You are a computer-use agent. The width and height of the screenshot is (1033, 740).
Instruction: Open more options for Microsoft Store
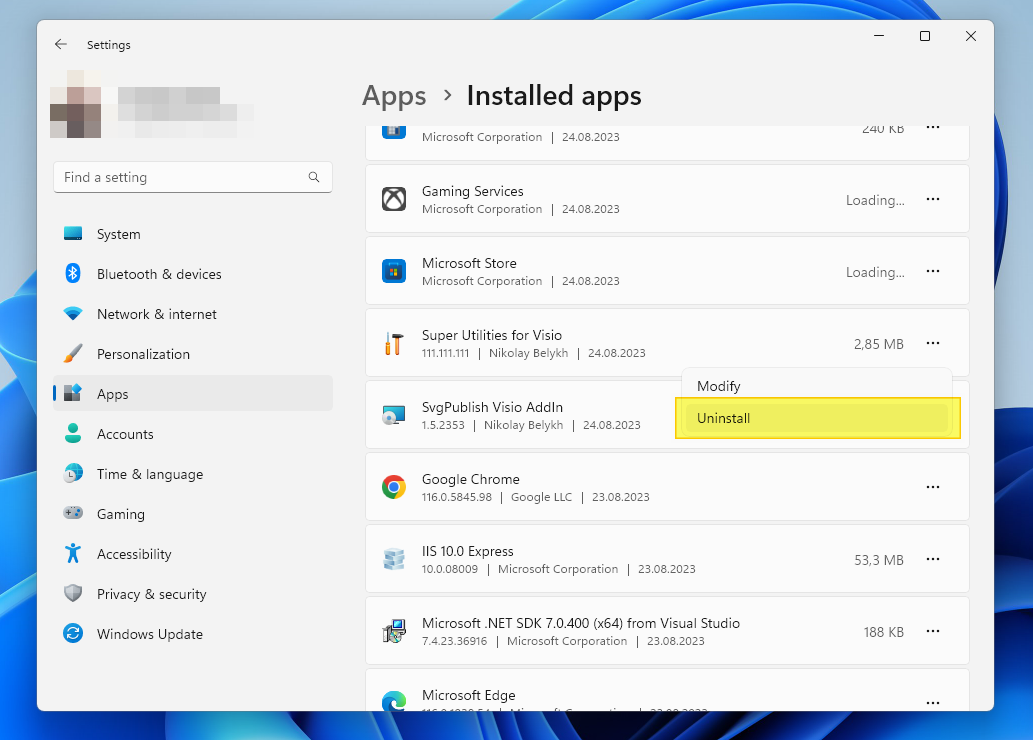(x=933, y=271)
